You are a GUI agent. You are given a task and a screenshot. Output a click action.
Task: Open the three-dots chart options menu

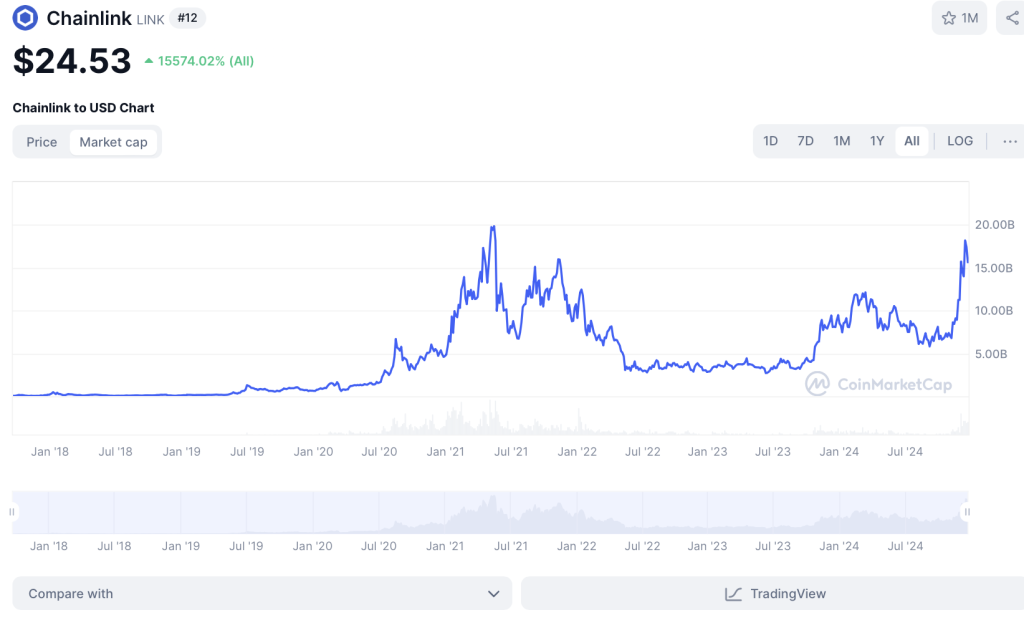coord(1010,141)
